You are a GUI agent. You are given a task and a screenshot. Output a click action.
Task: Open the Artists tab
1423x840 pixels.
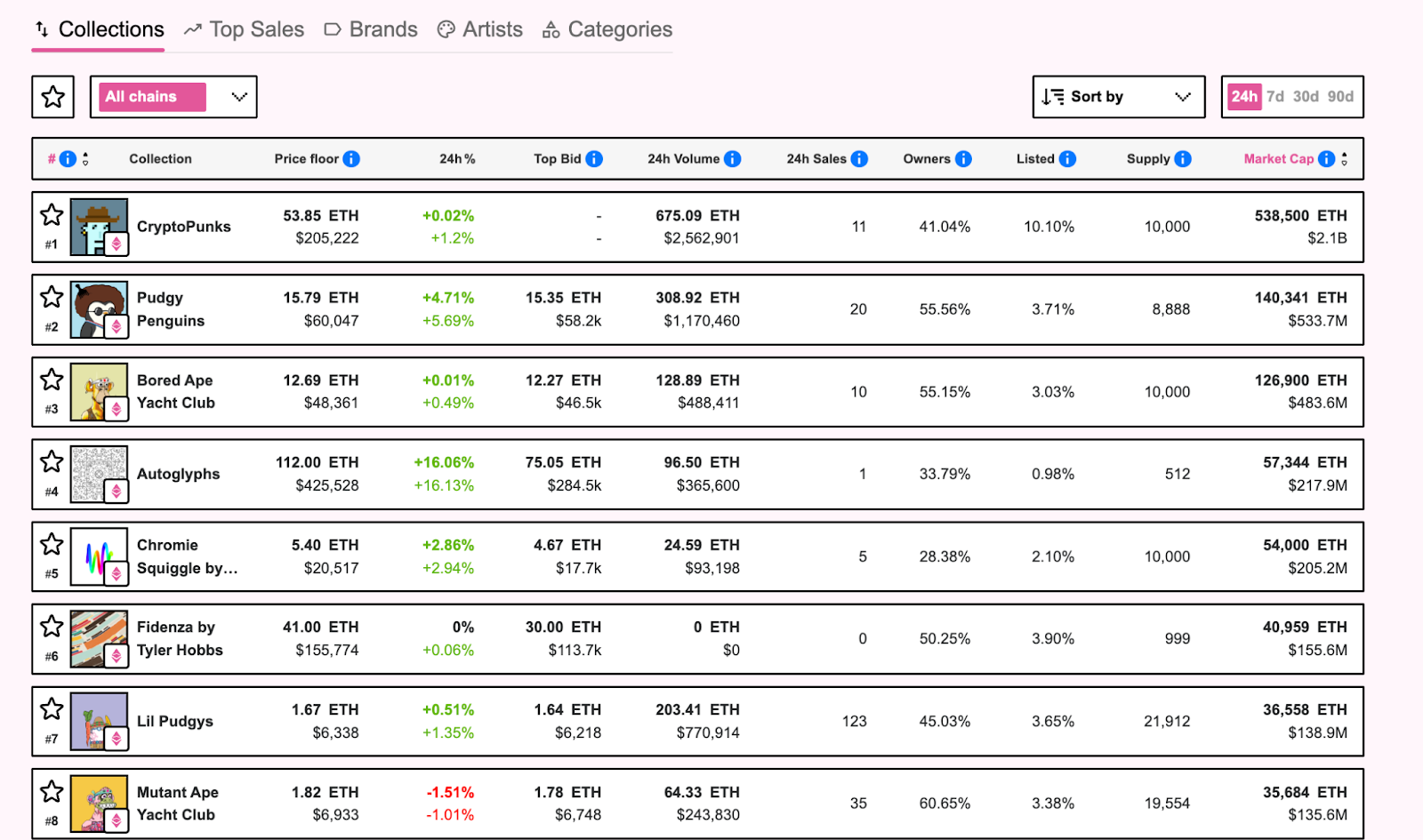tap(480, 29)
